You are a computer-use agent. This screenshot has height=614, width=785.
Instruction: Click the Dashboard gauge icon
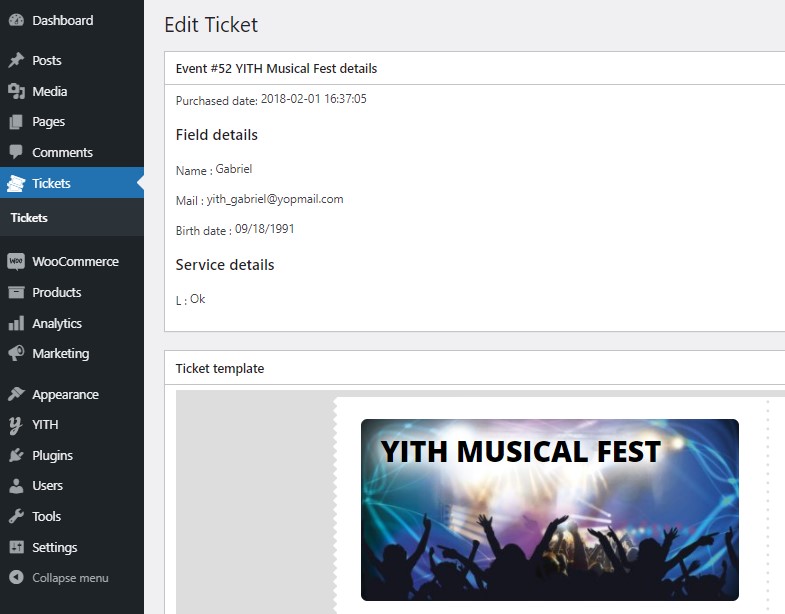pos(16,20)
